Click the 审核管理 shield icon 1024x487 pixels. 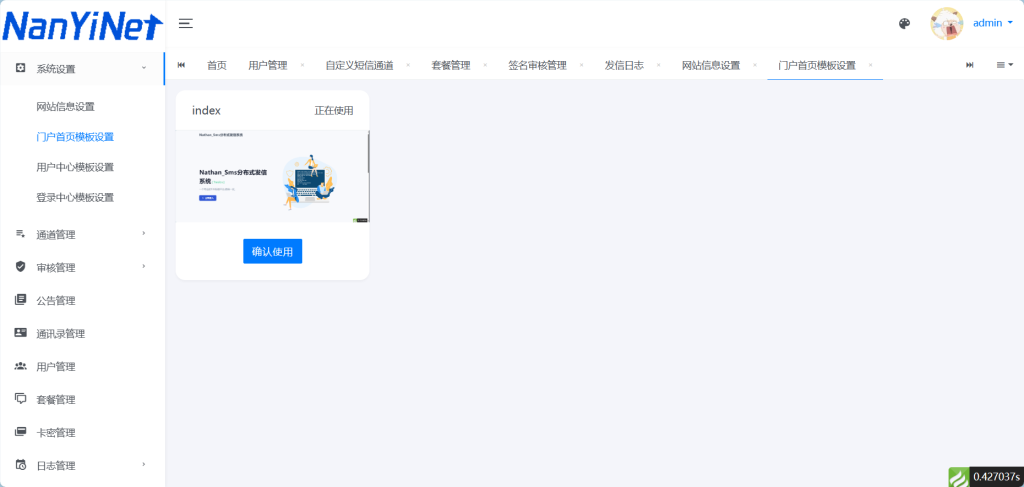(x=20, y=266)
